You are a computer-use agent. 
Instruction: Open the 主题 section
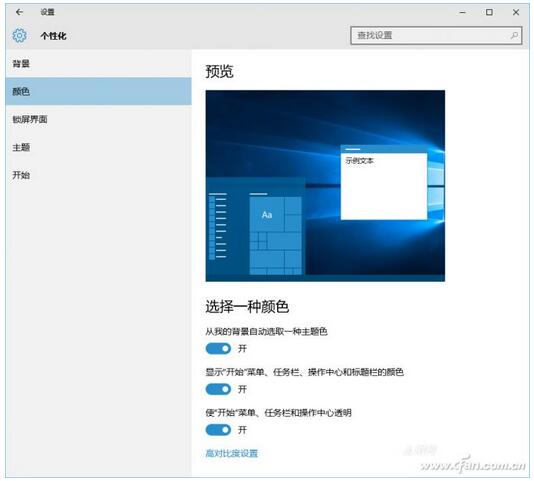[x=98, y=147]
